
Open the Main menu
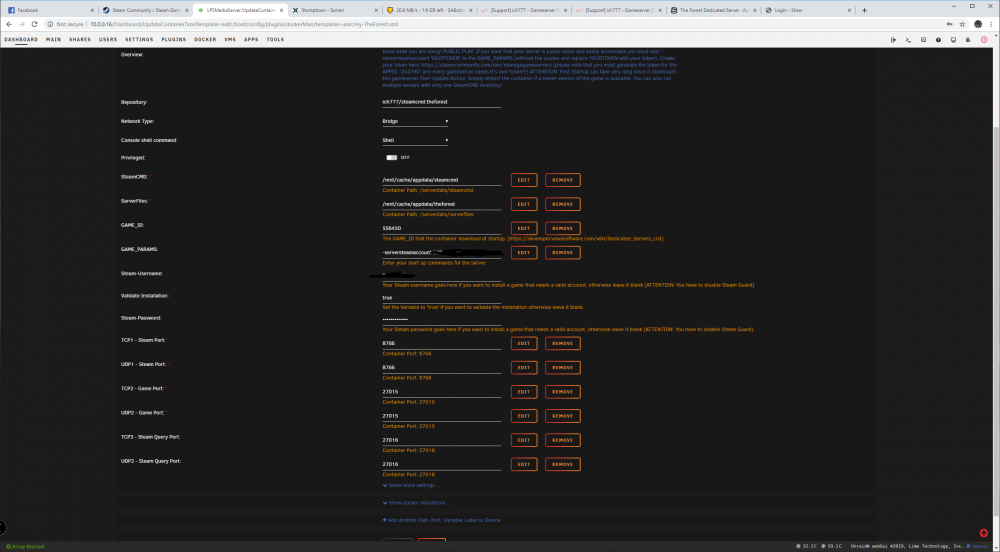[54, 40]
